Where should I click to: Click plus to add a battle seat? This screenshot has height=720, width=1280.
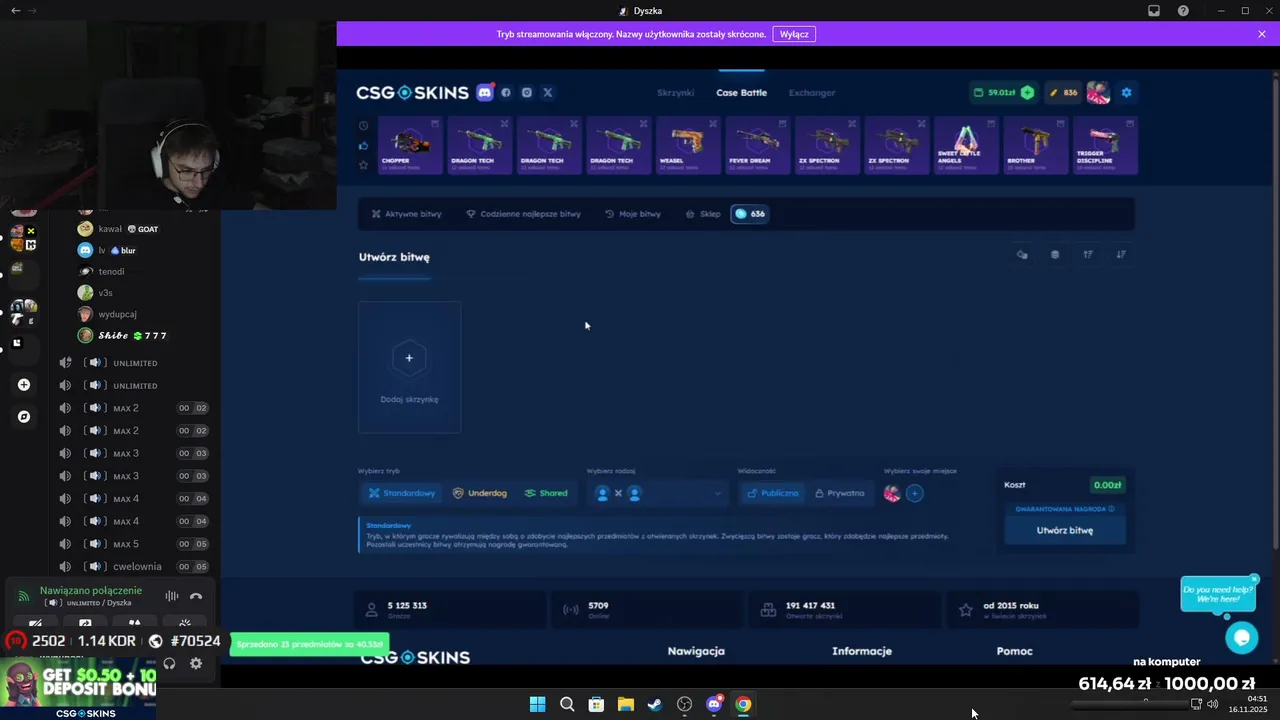pos(914,493)
